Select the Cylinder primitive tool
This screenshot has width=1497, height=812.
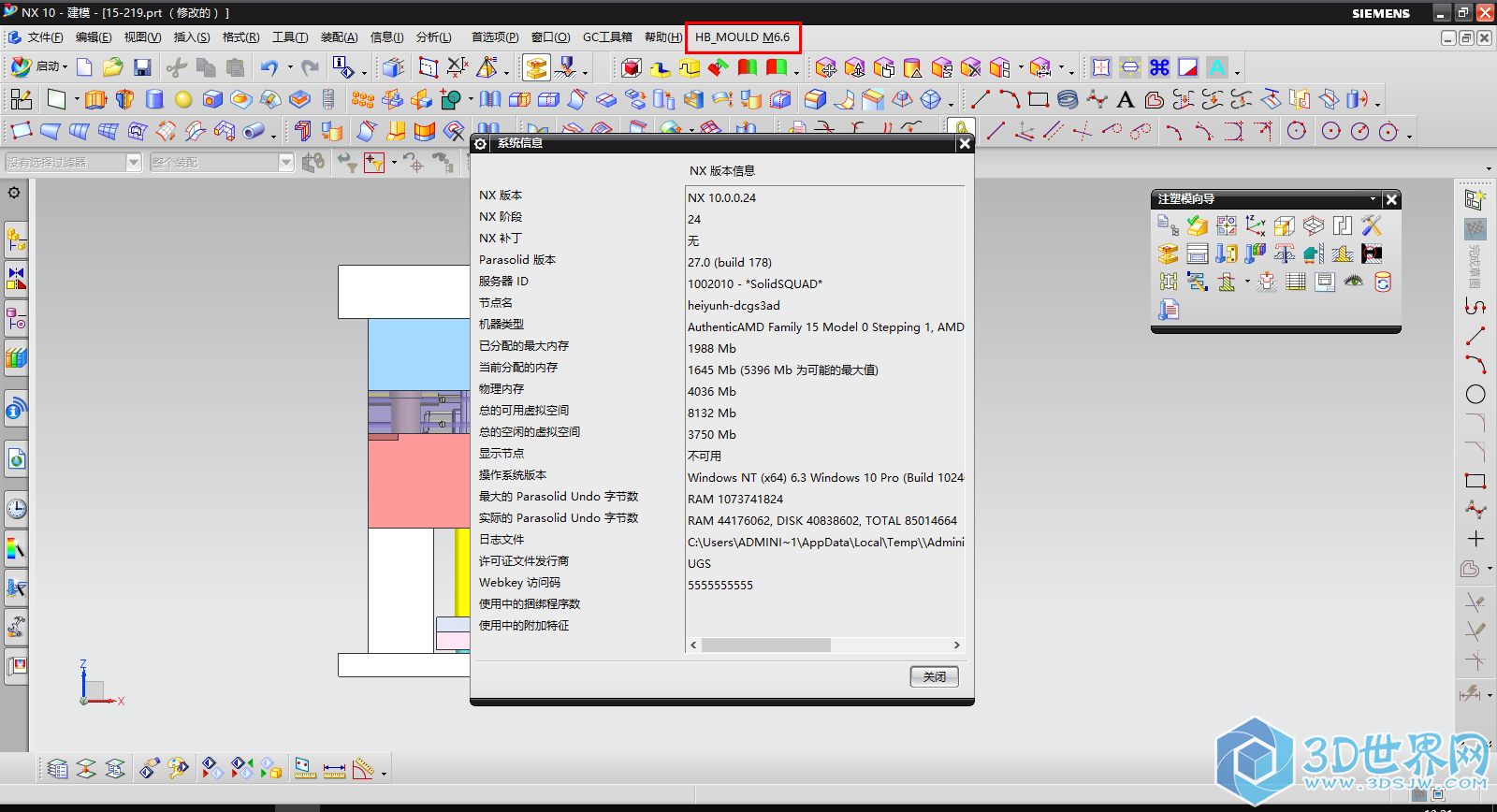coord(155,99)
